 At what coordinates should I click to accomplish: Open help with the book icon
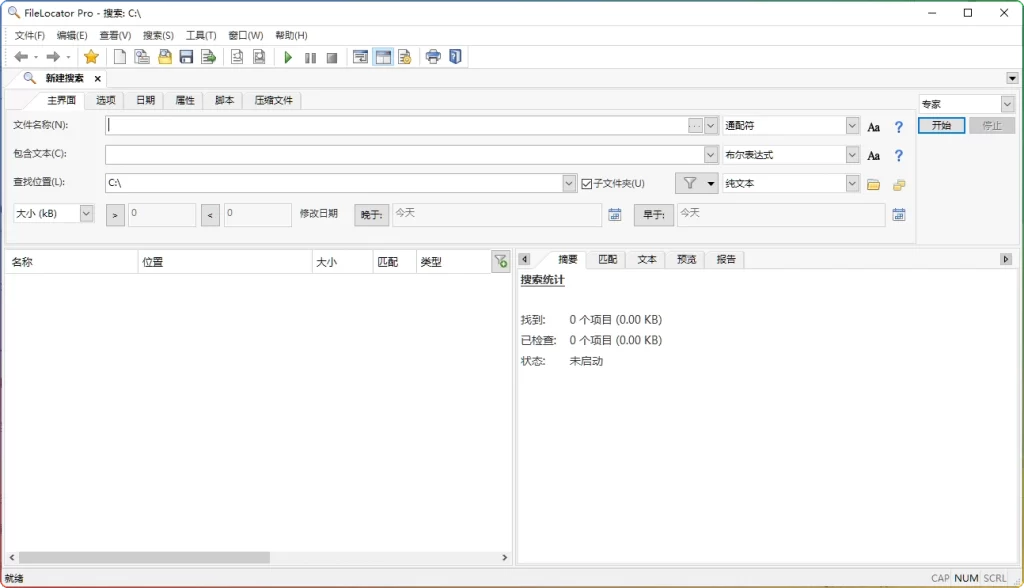pyautogui.click(x=454, y=57)
